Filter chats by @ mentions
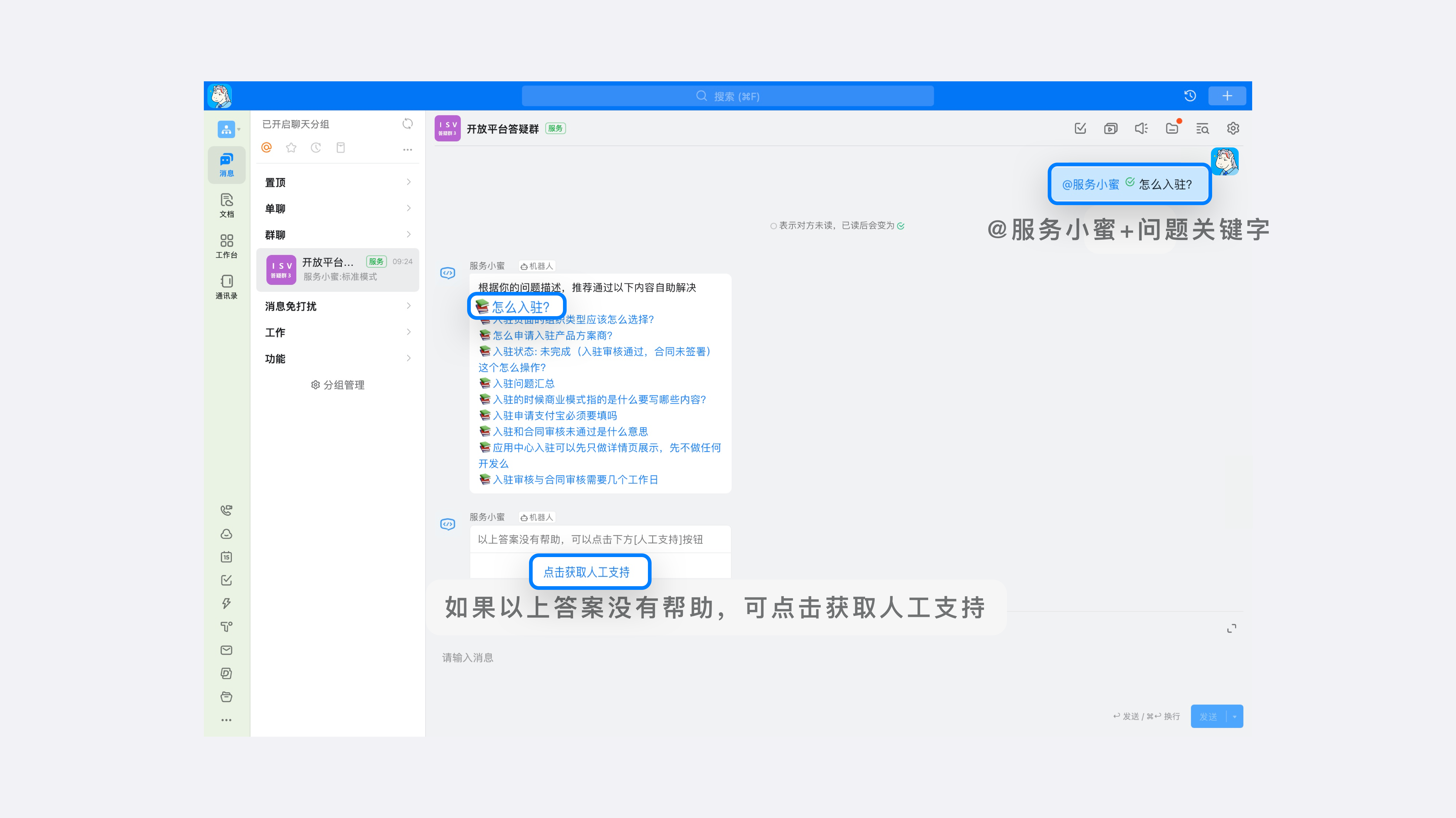This screenshot has height=818, width=1456. coord(267,148)
